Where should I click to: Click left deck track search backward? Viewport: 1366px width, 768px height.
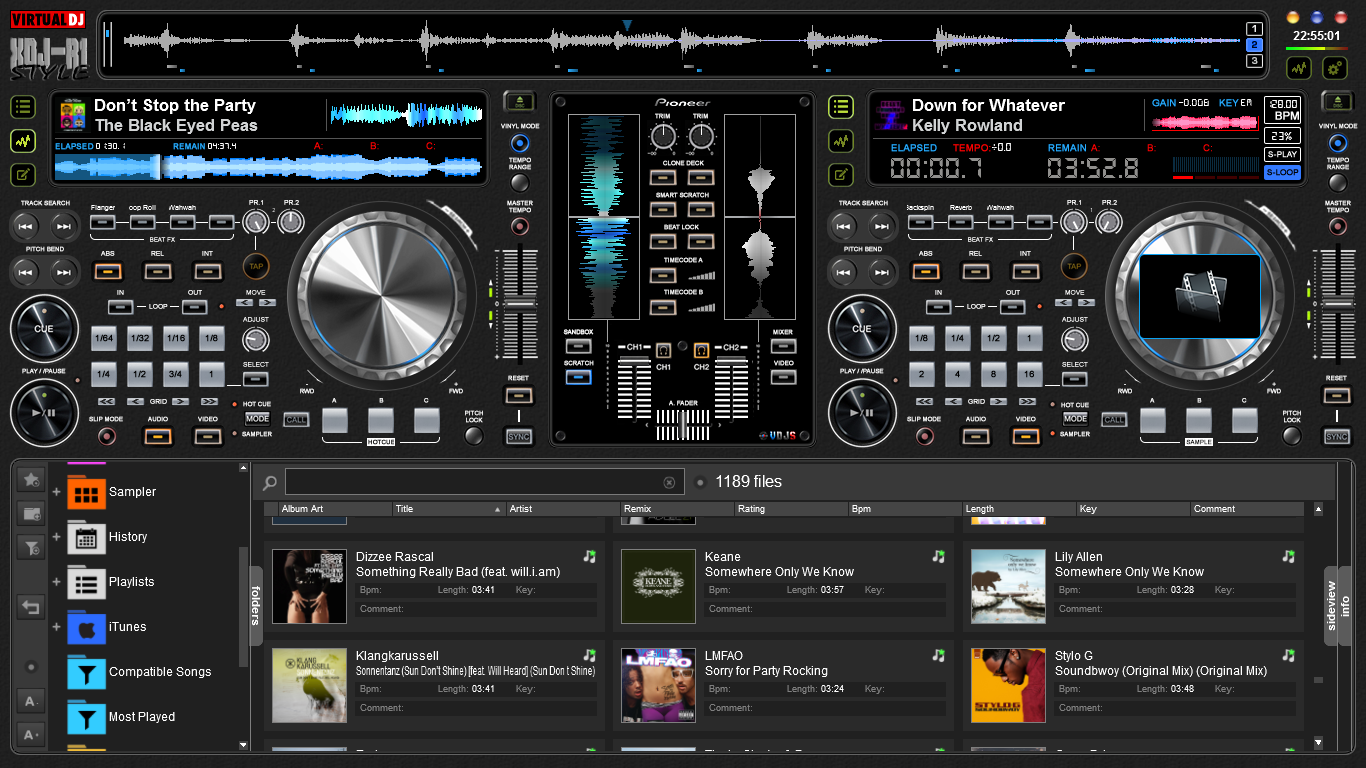tap(26, 226)
